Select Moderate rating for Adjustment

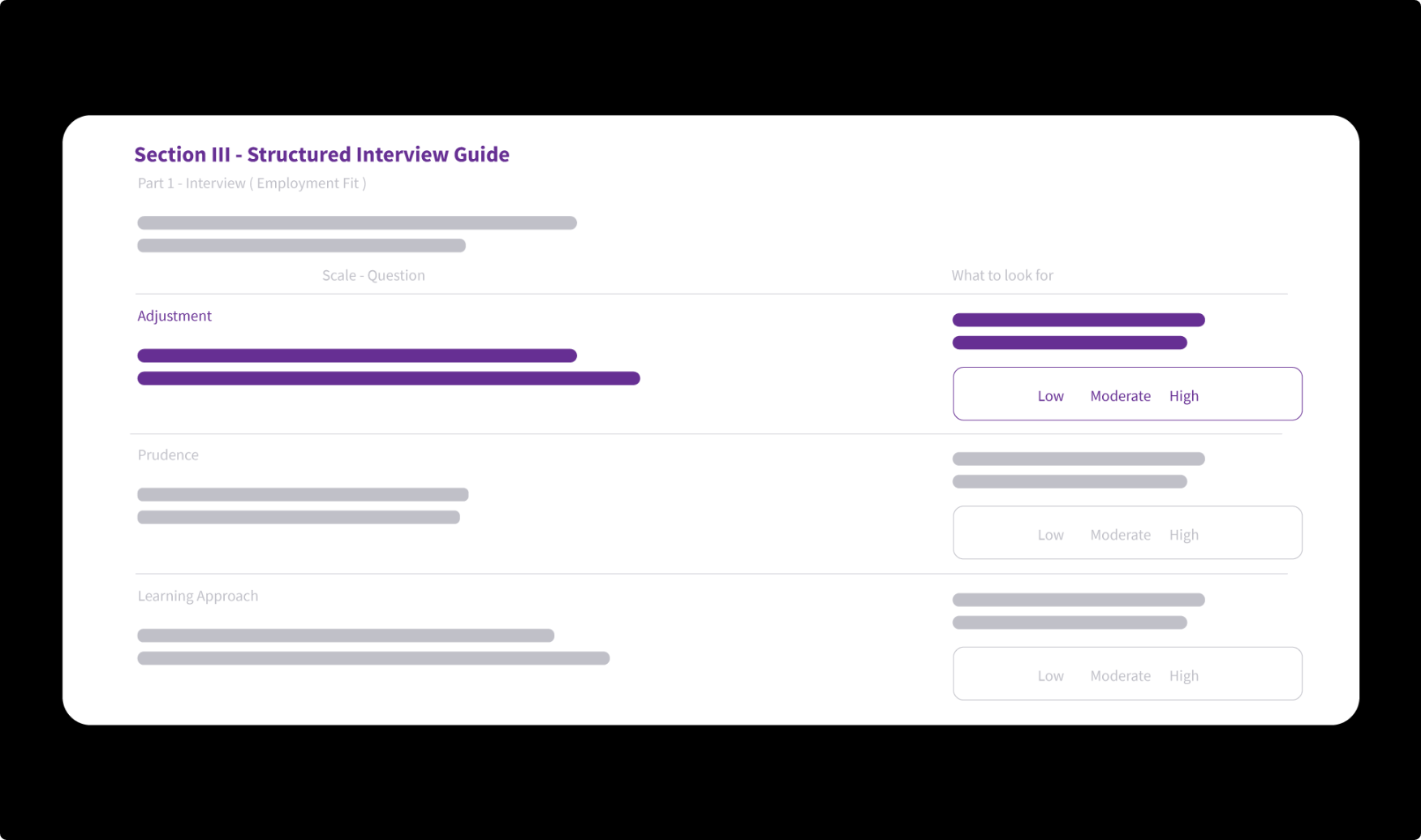1120,396
